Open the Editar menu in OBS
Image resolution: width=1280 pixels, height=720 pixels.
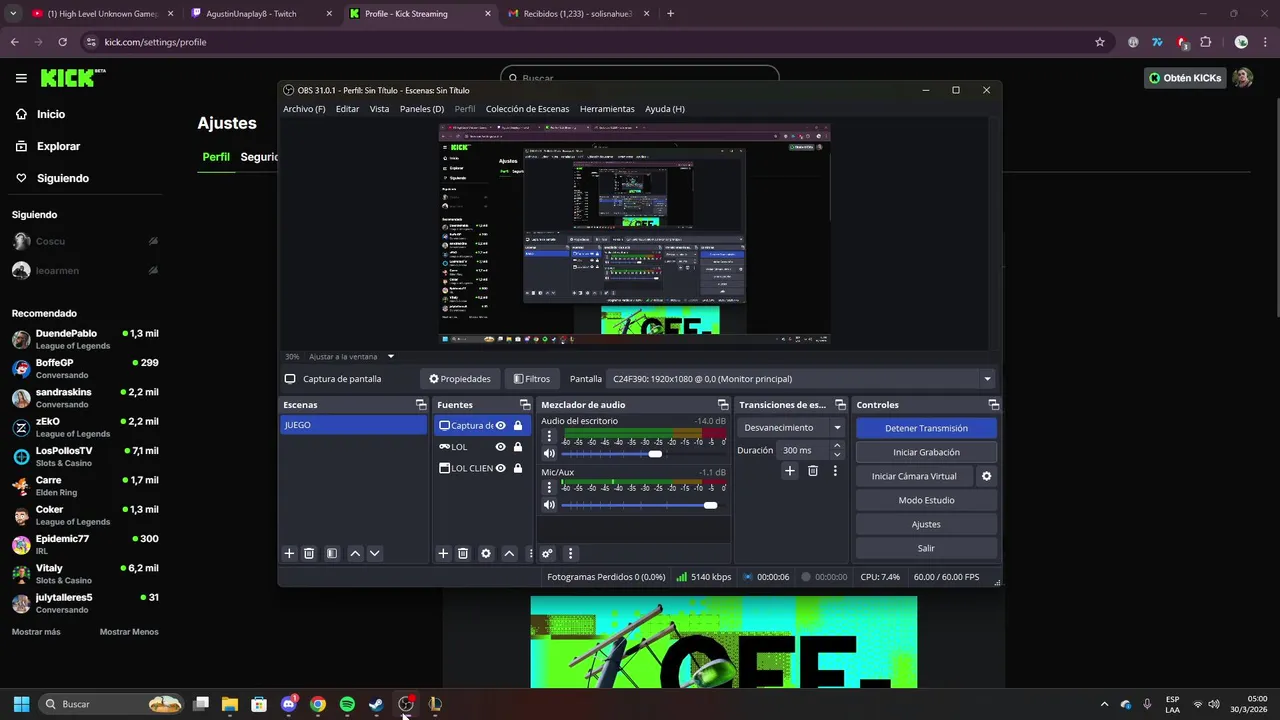click(347, 109)
